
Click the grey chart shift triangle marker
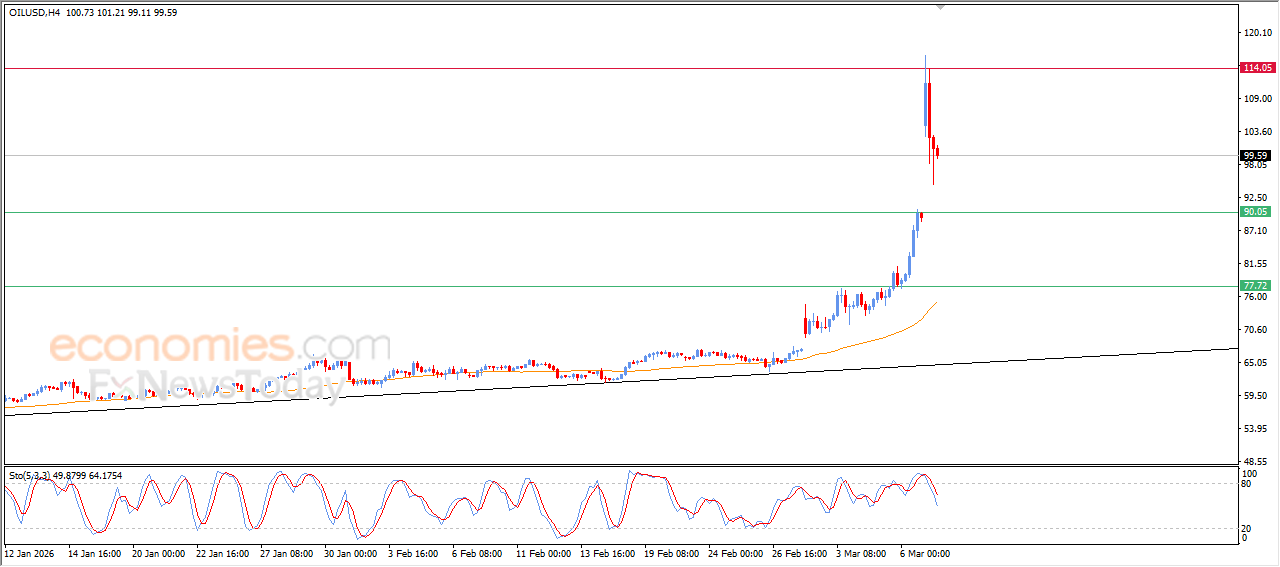point(939,7)
